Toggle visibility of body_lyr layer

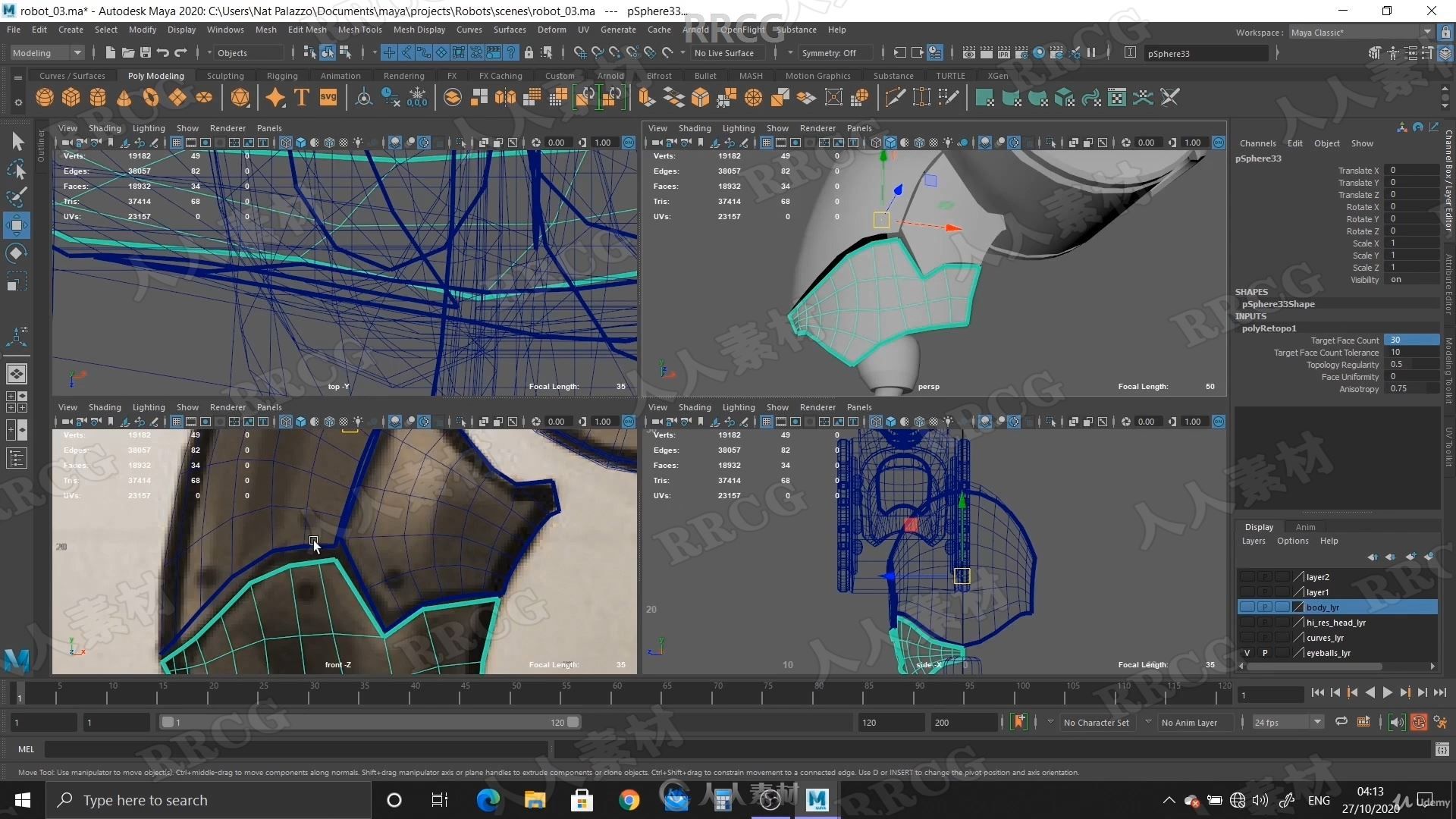tap(1244, 607)
